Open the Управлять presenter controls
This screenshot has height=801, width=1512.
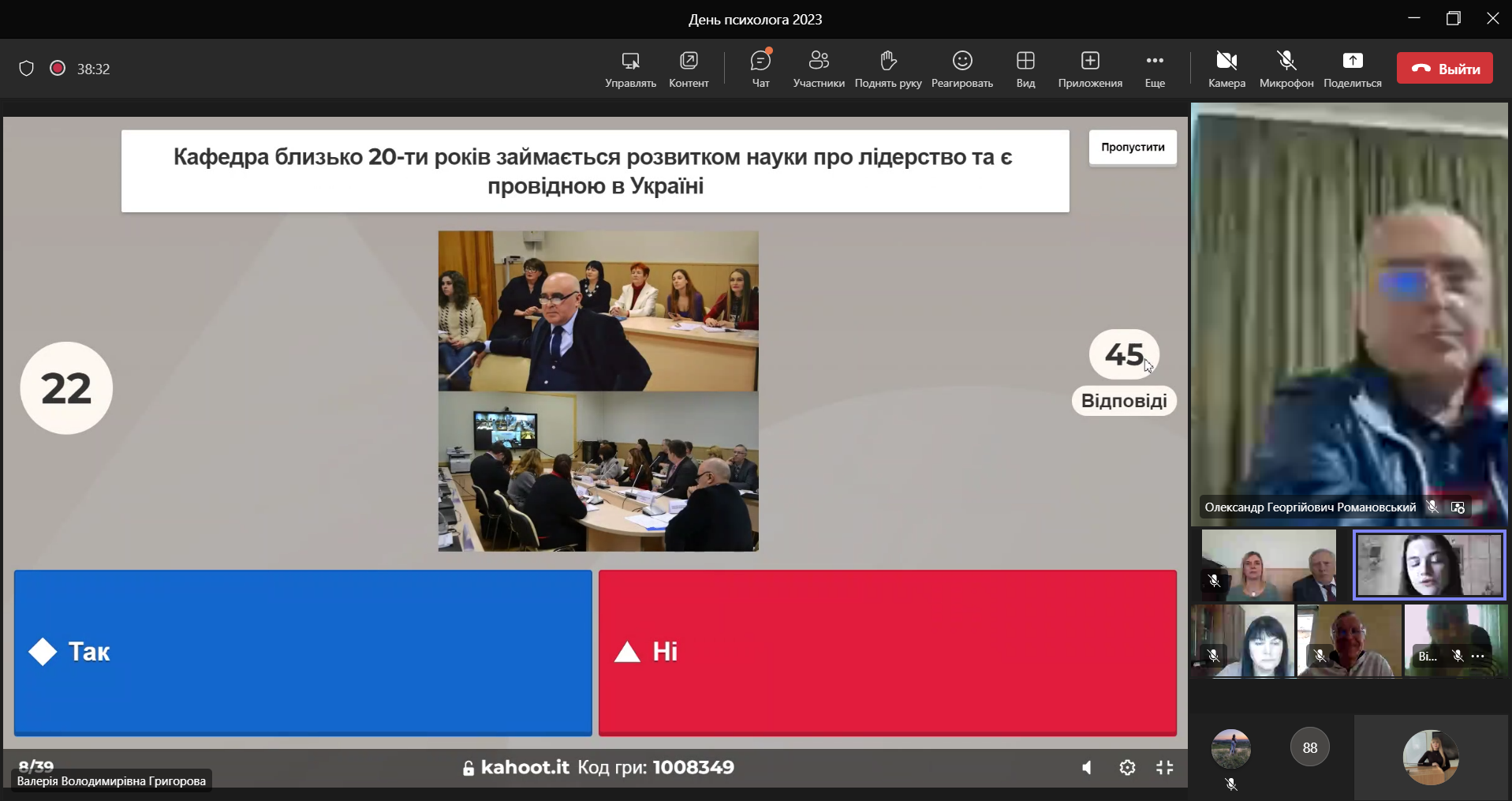click(x=630, y=69)
